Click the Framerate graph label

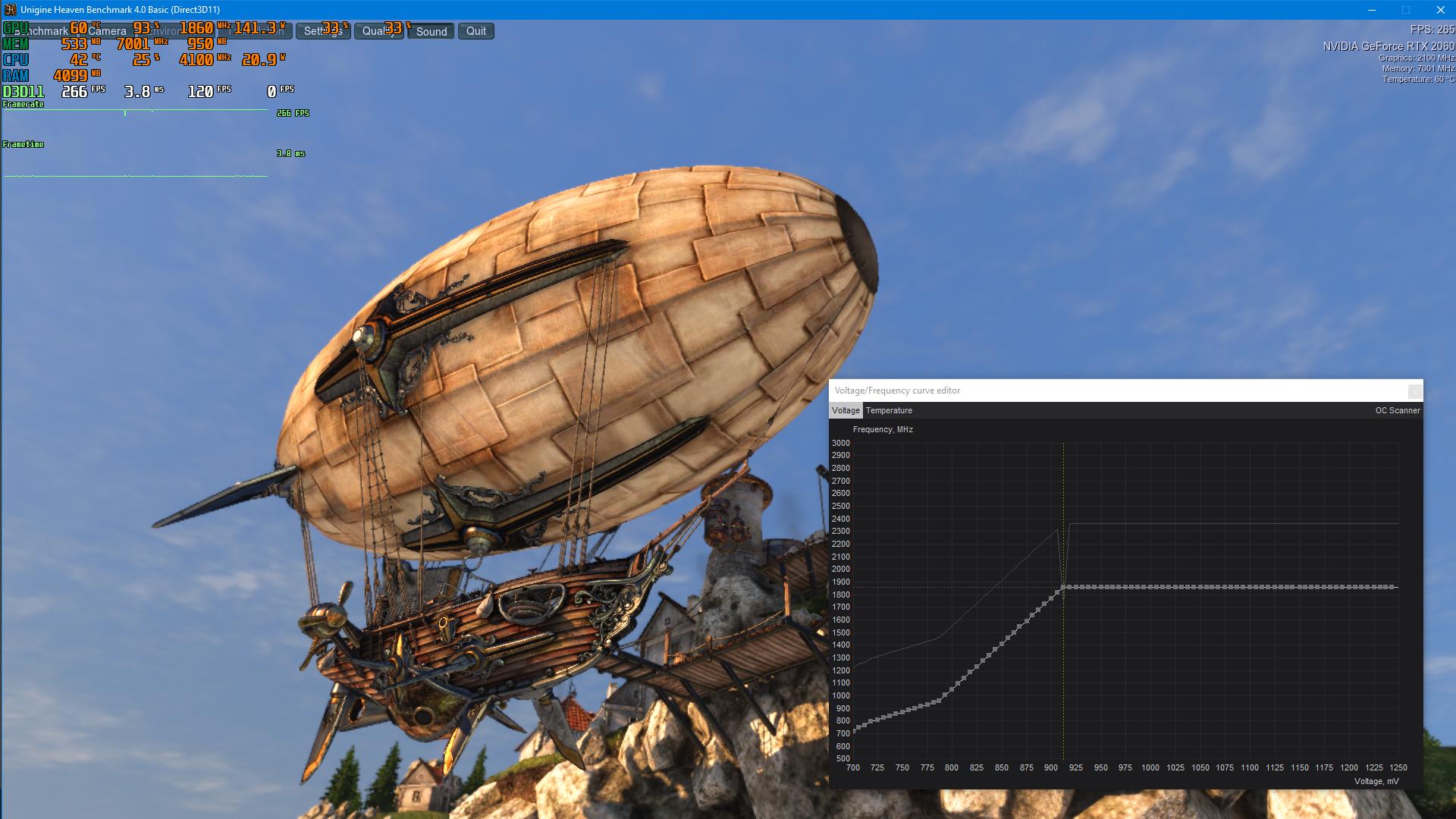coord(23,105)
